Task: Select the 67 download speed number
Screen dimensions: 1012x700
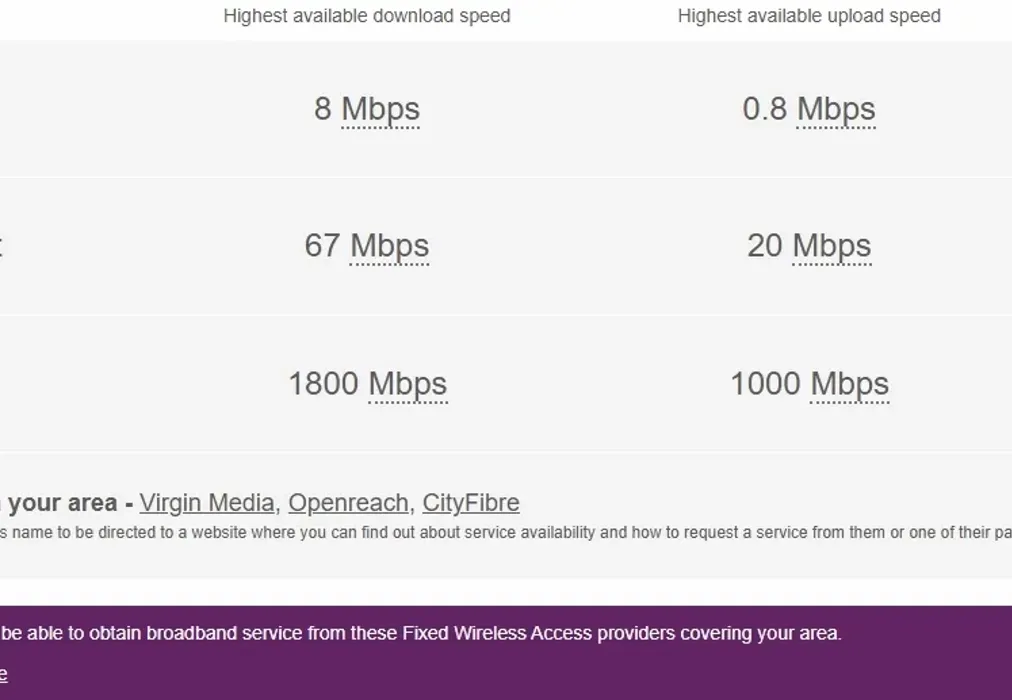Action: (x=322, y=246)
